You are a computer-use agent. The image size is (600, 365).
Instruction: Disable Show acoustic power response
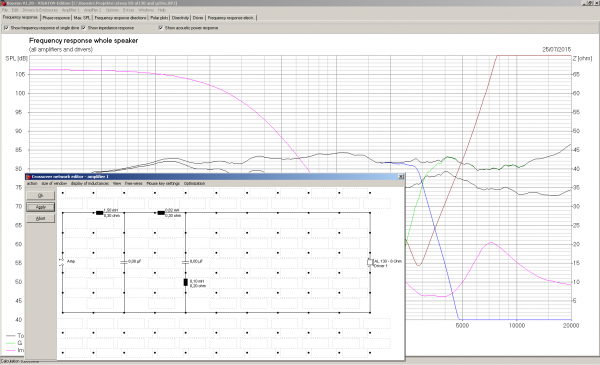coord(161,28)
